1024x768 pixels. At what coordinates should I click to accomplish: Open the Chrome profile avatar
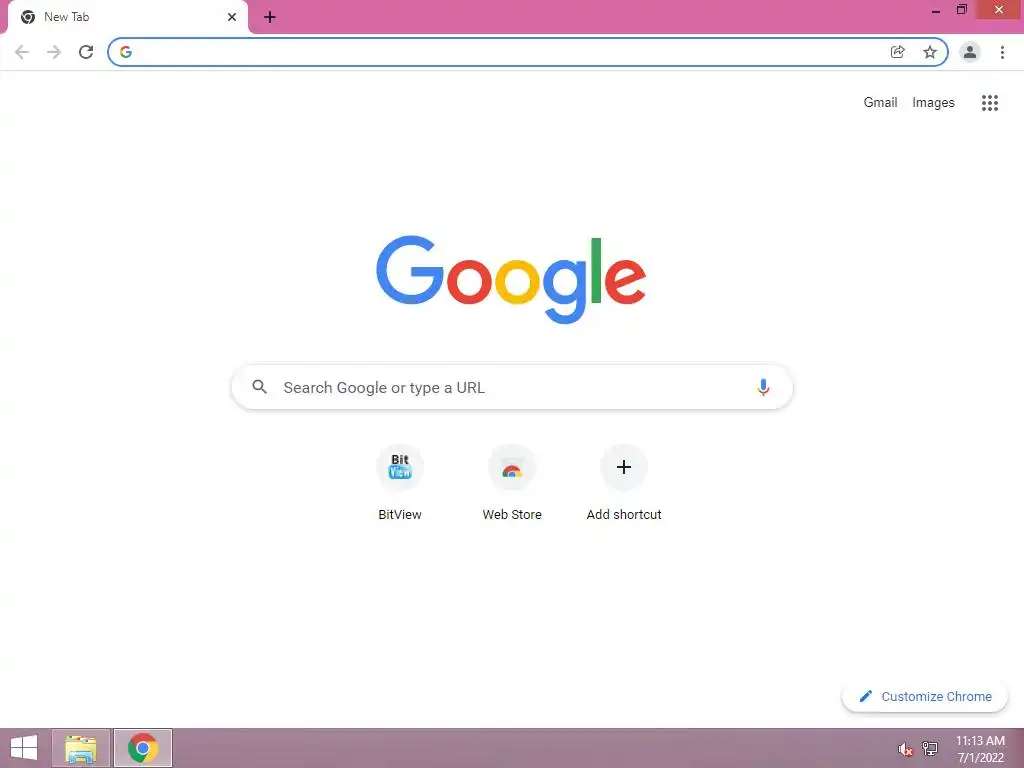click(970, 52)
